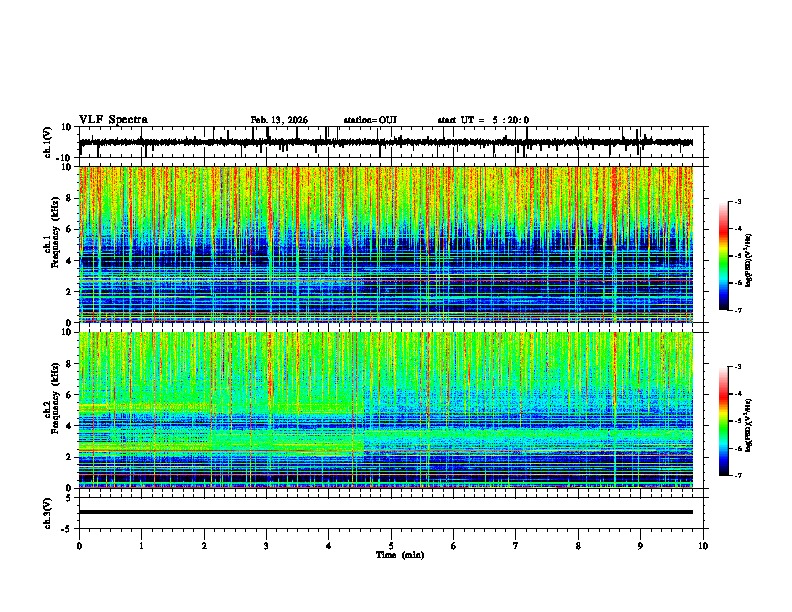The width and height of the screenshot is (792, 612).
Task: Click the "-3" tick on ch.1 colorbar
Action: [738, 202]
